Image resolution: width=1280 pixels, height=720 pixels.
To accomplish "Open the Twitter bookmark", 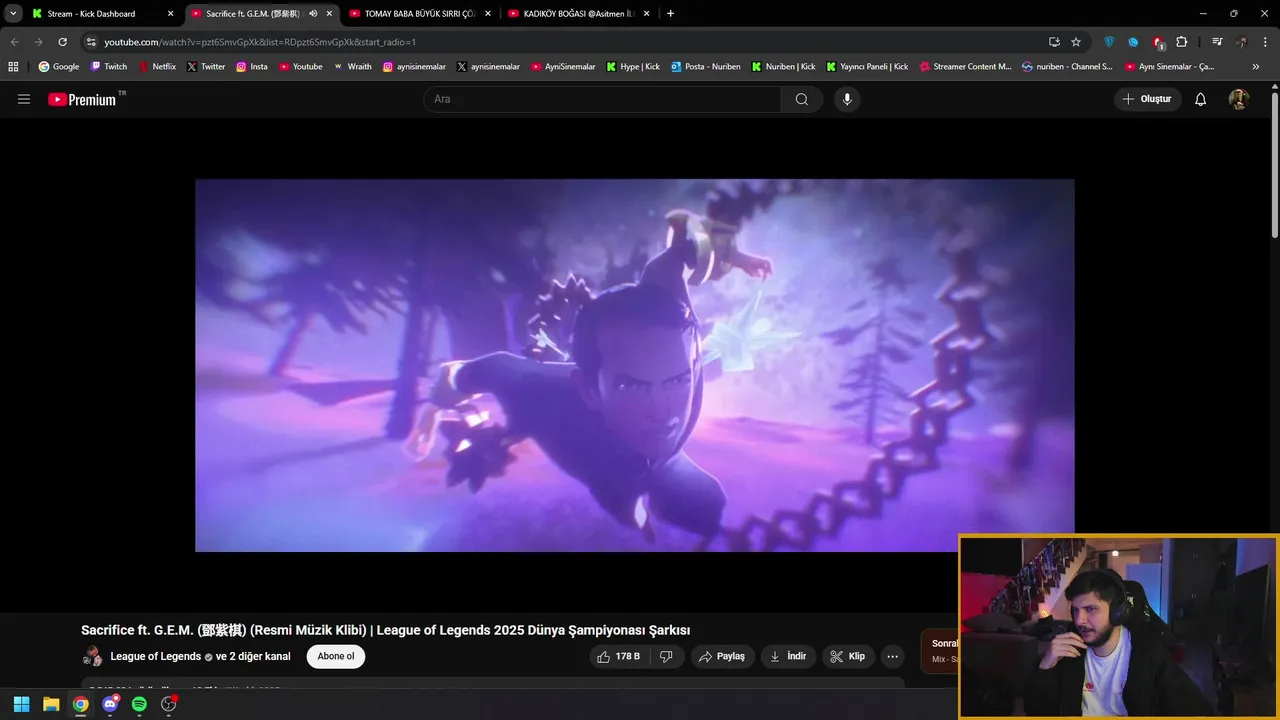I will [x=206, y=66].
